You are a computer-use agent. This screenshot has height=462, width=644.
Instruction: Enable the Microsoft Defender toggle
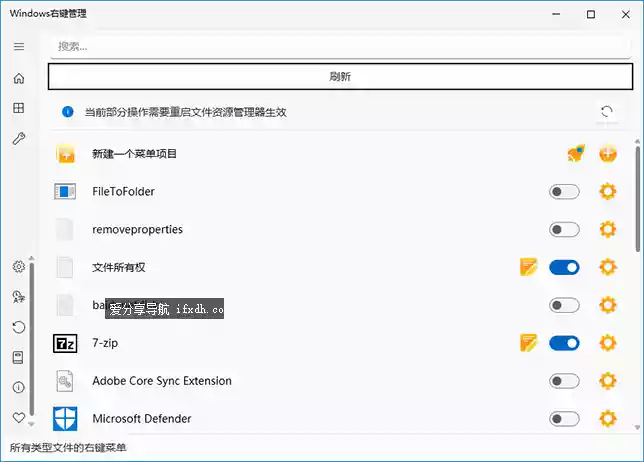pos(564,419)
